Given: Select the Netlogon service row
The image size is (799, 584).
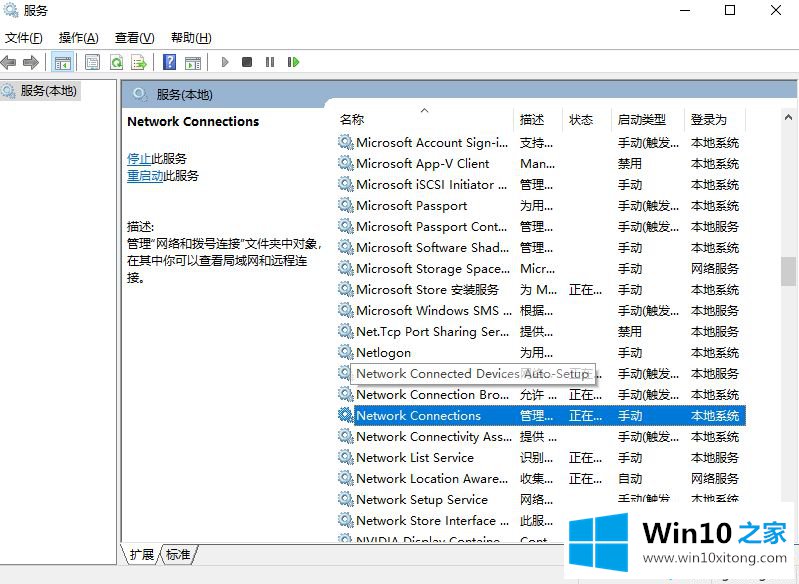Looking at the screenshot, I should (x=383, y=352).
